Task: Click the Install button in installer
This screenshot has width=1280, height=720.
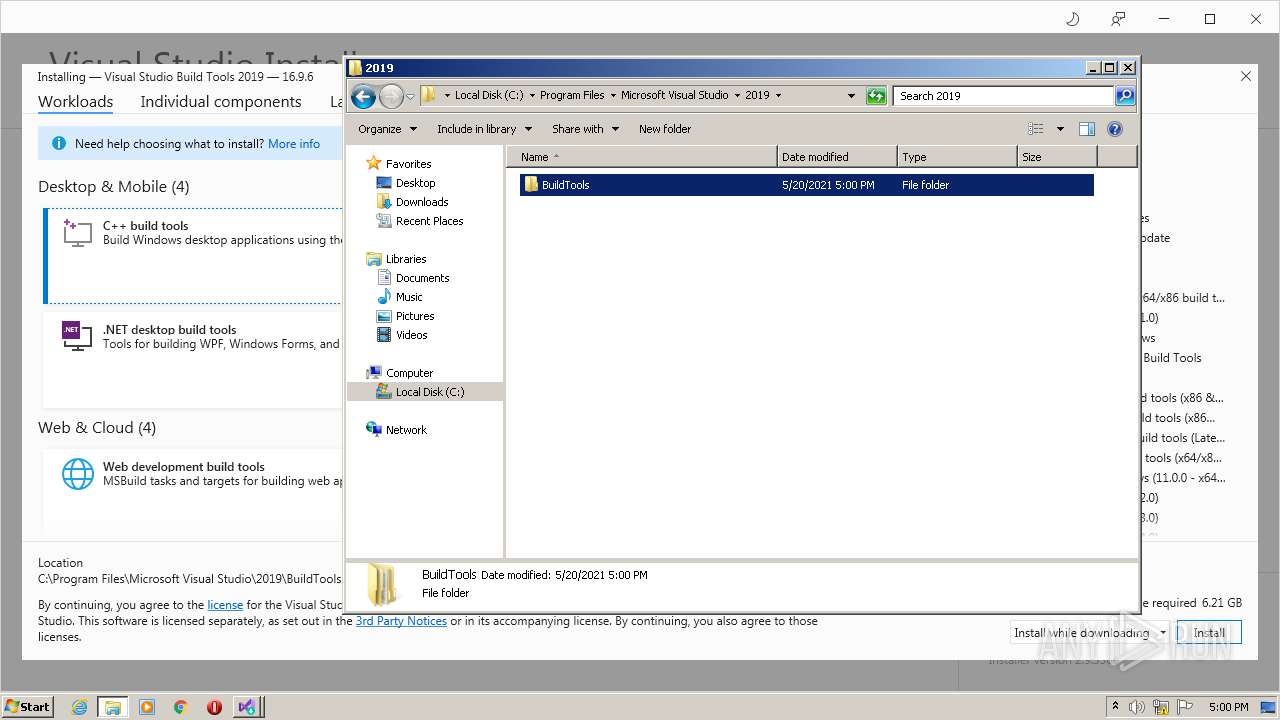Action: 1209,633
